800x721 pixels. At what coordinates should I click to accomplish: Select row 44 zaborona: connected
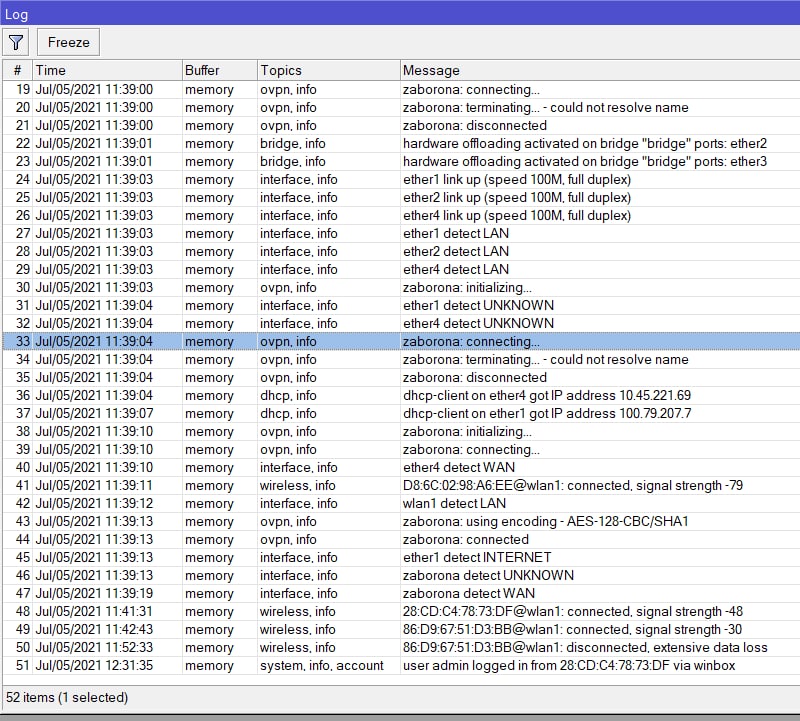(402, 539)
